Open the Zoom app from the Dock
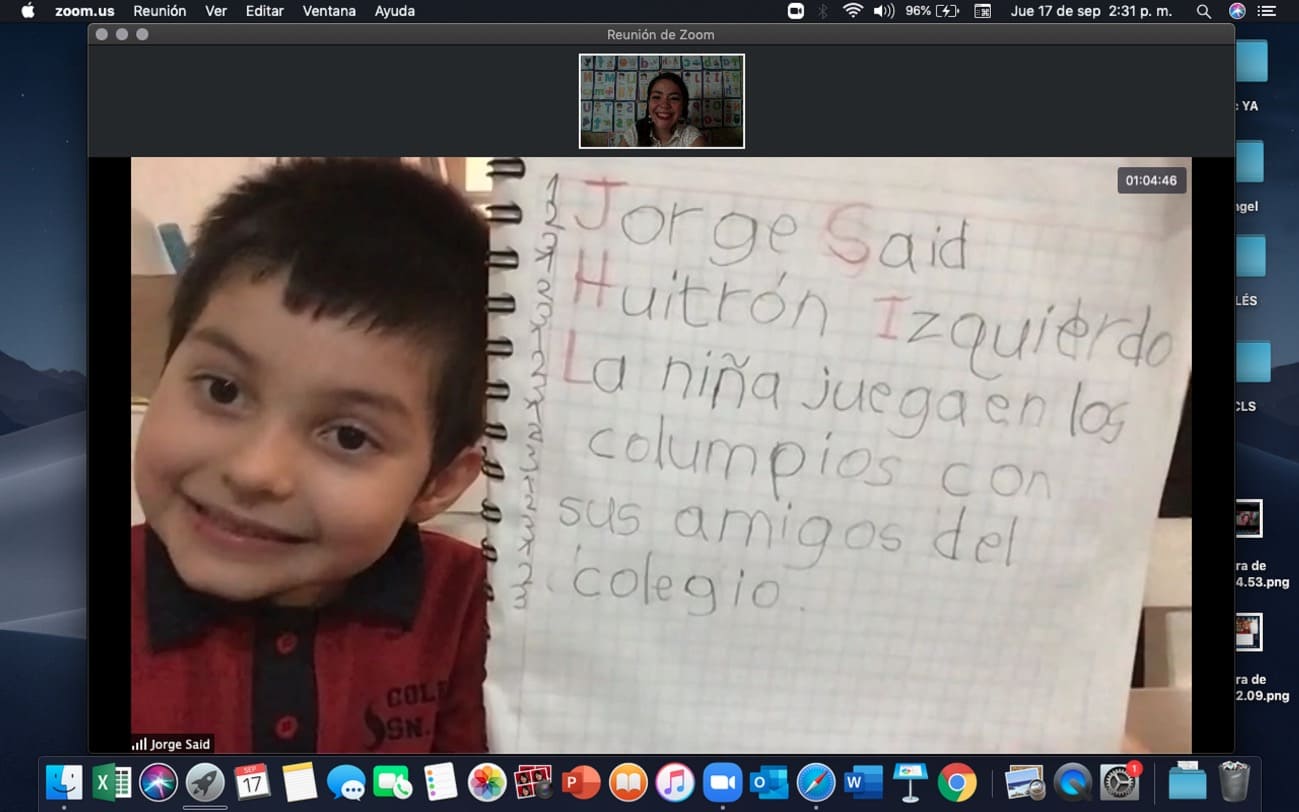 (x=722, y=784)
